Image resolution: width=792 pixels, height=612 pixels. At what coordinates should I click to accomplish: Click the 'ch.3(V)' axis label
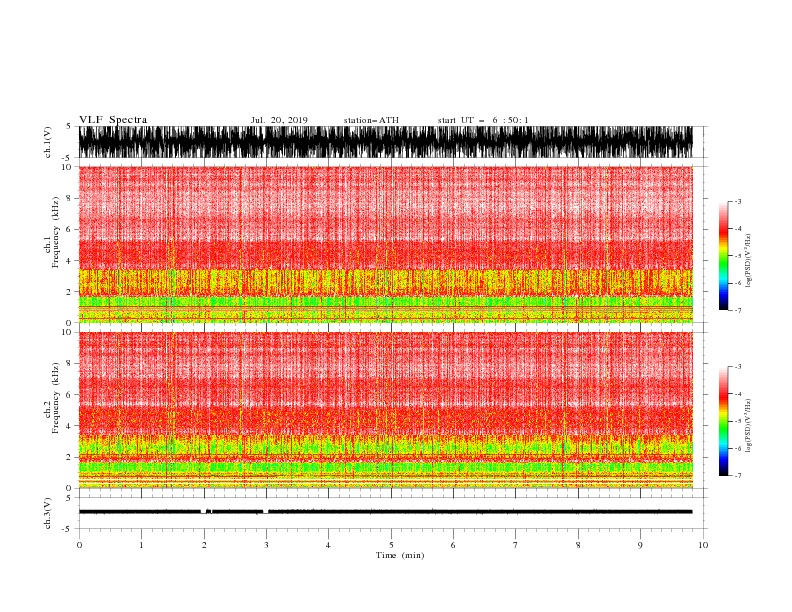pos(48,513)
